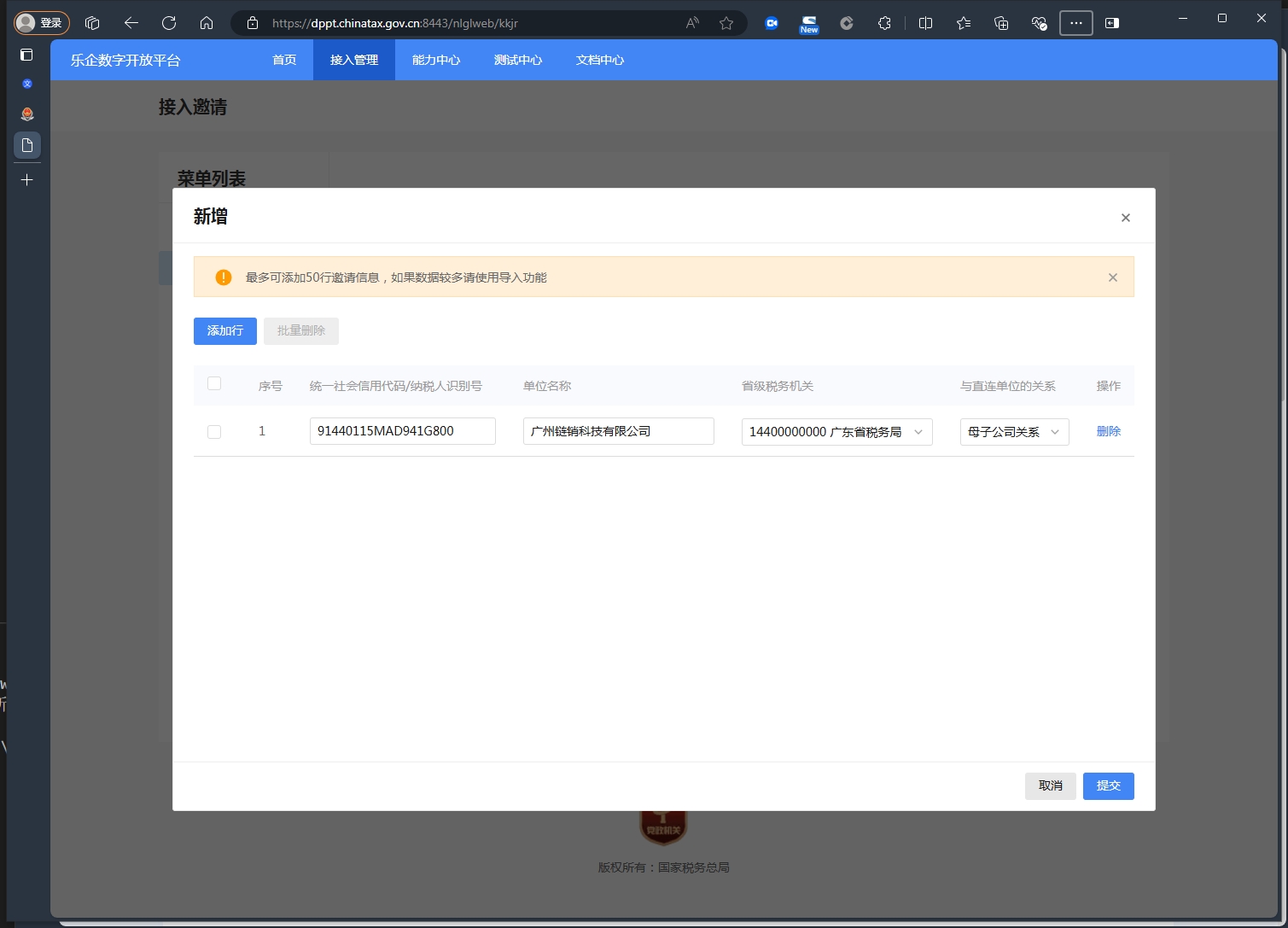Screen dimensions: 1288x928
Task: Click the browser home icon
Action: click(x=207, y=23)
